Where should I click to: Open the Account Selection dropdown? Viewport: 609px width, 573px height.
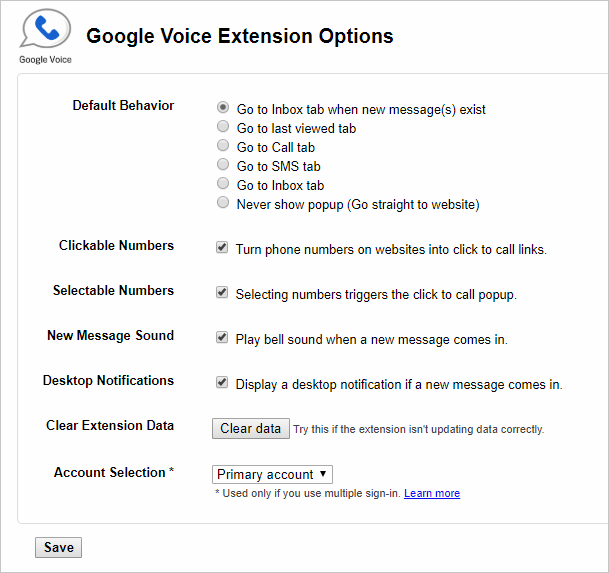point(272,475)
